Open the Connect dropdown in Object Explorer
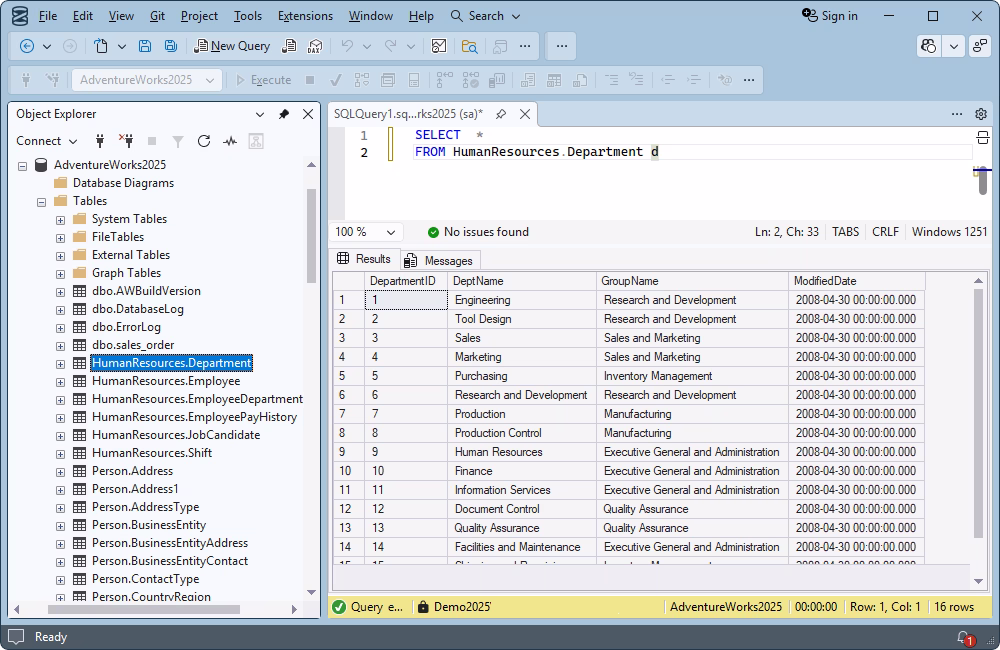 [x=46, y=141]
